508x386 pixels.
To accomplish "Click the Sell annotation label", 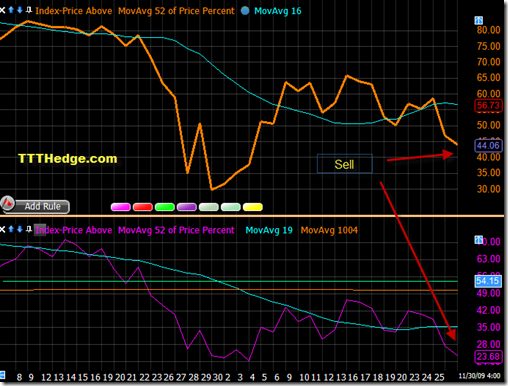I will [x=344, y=164].
